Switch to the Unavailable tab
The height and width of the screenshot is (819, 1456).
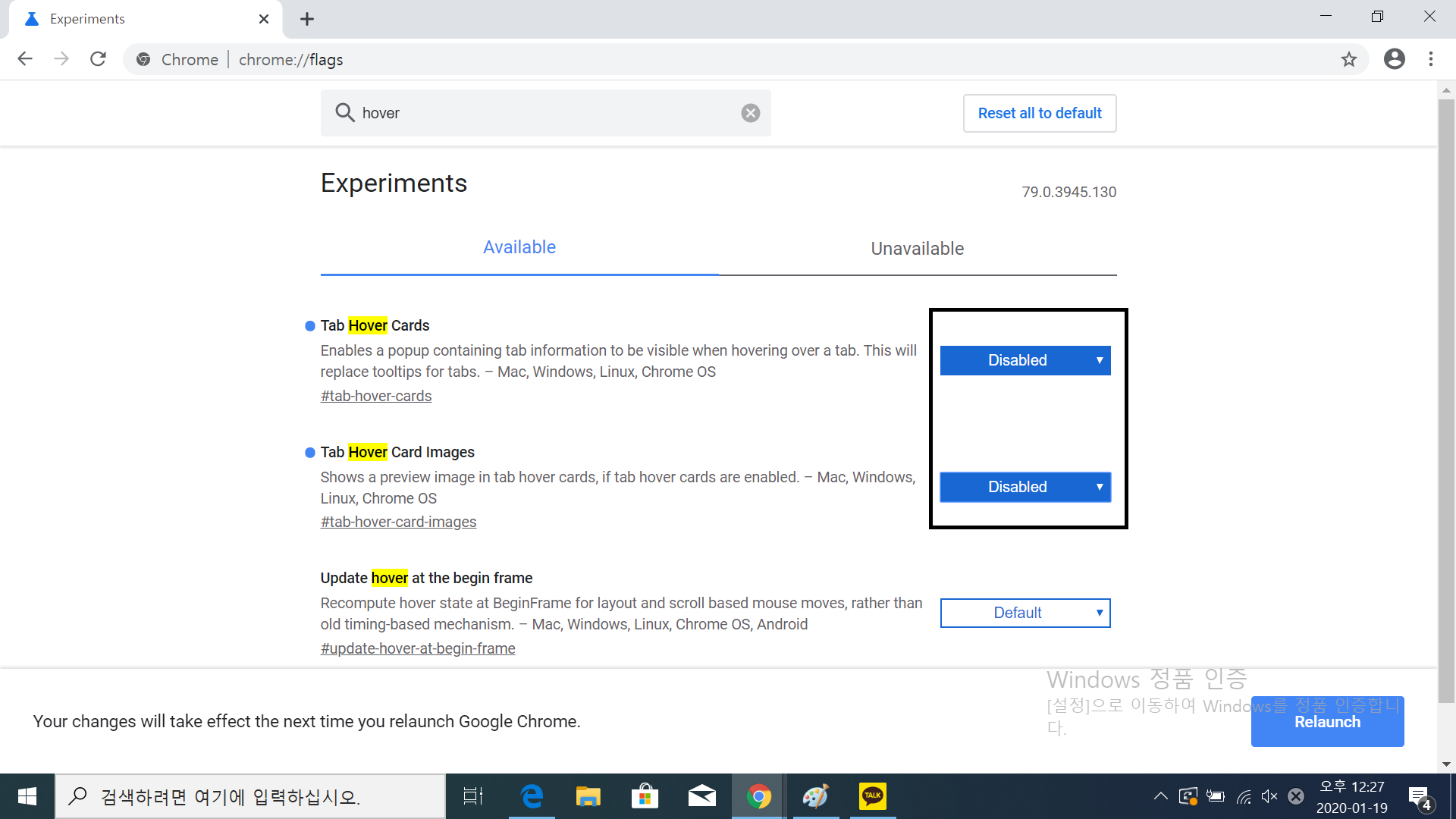tap(918, 249)
